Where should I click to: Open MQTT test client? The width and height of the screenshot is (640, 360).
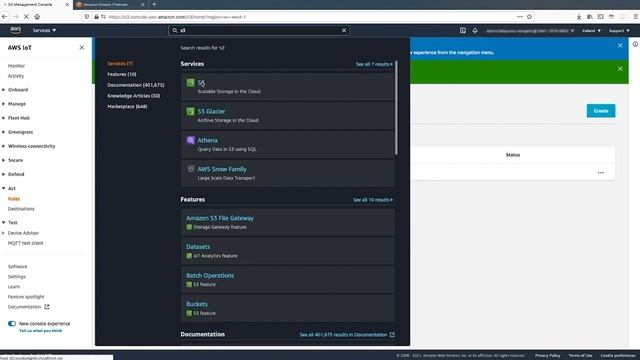click(25, 243)
